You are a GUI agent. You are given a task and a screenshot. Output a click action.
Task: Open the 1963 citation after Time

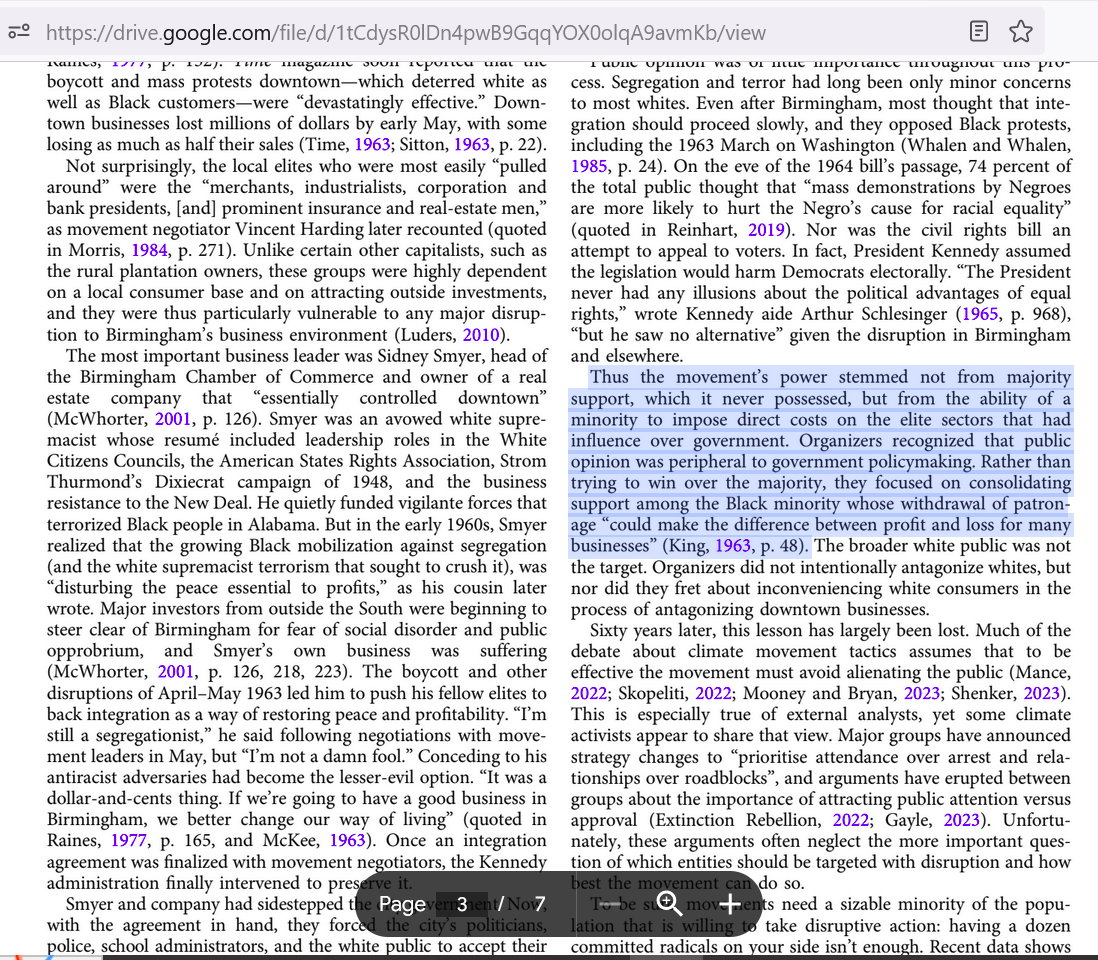coord(373,145)
